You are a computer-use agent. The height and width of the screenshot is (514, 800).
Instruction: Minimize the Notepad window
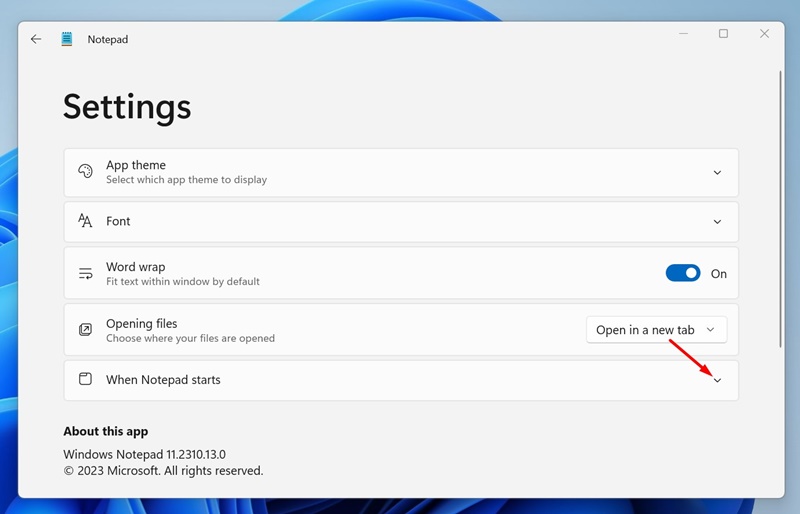(x=683, y=34)
